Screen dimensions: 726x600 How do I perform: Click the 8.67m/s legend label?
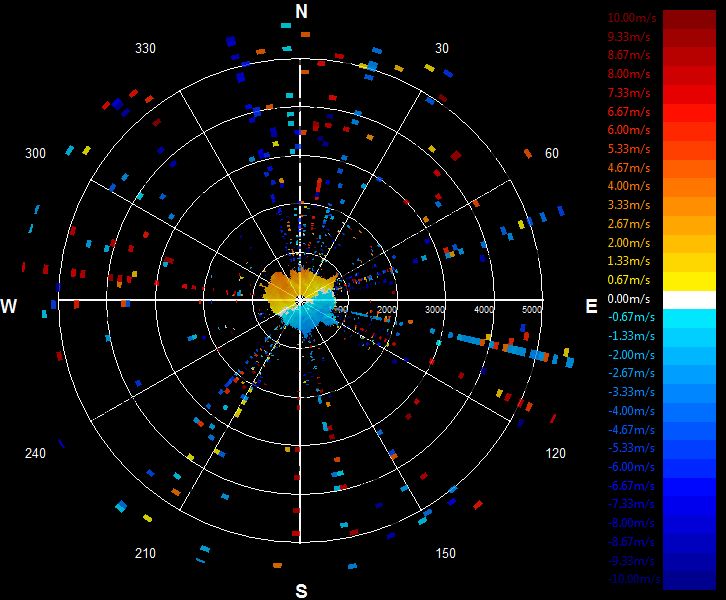(x=629, y=55)
